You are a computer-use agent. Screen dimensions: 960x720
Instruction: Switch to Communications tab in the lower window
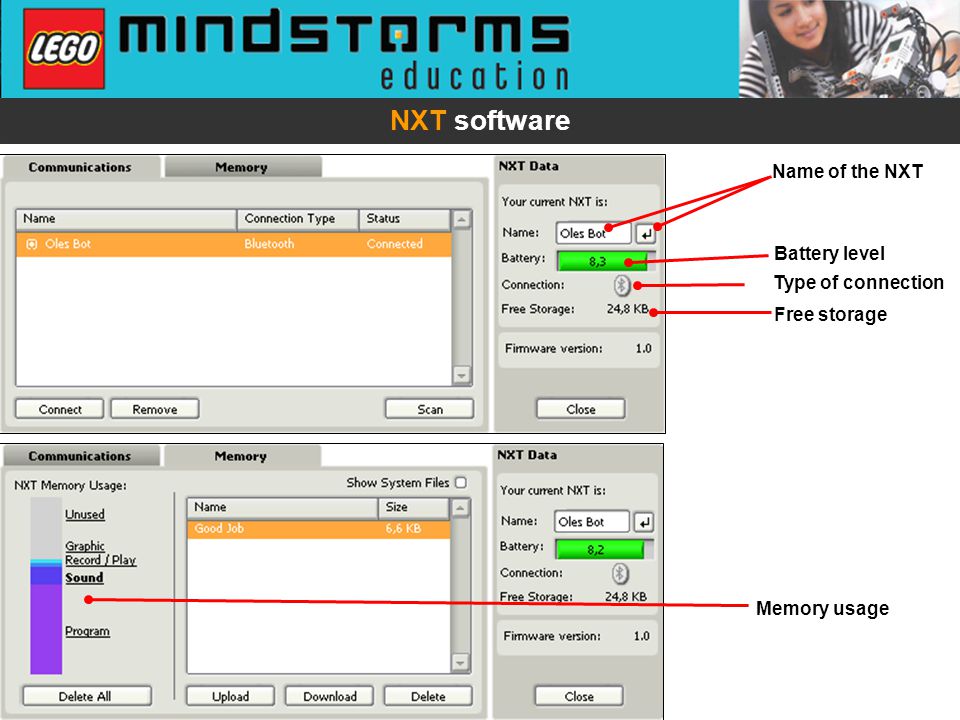81,456
